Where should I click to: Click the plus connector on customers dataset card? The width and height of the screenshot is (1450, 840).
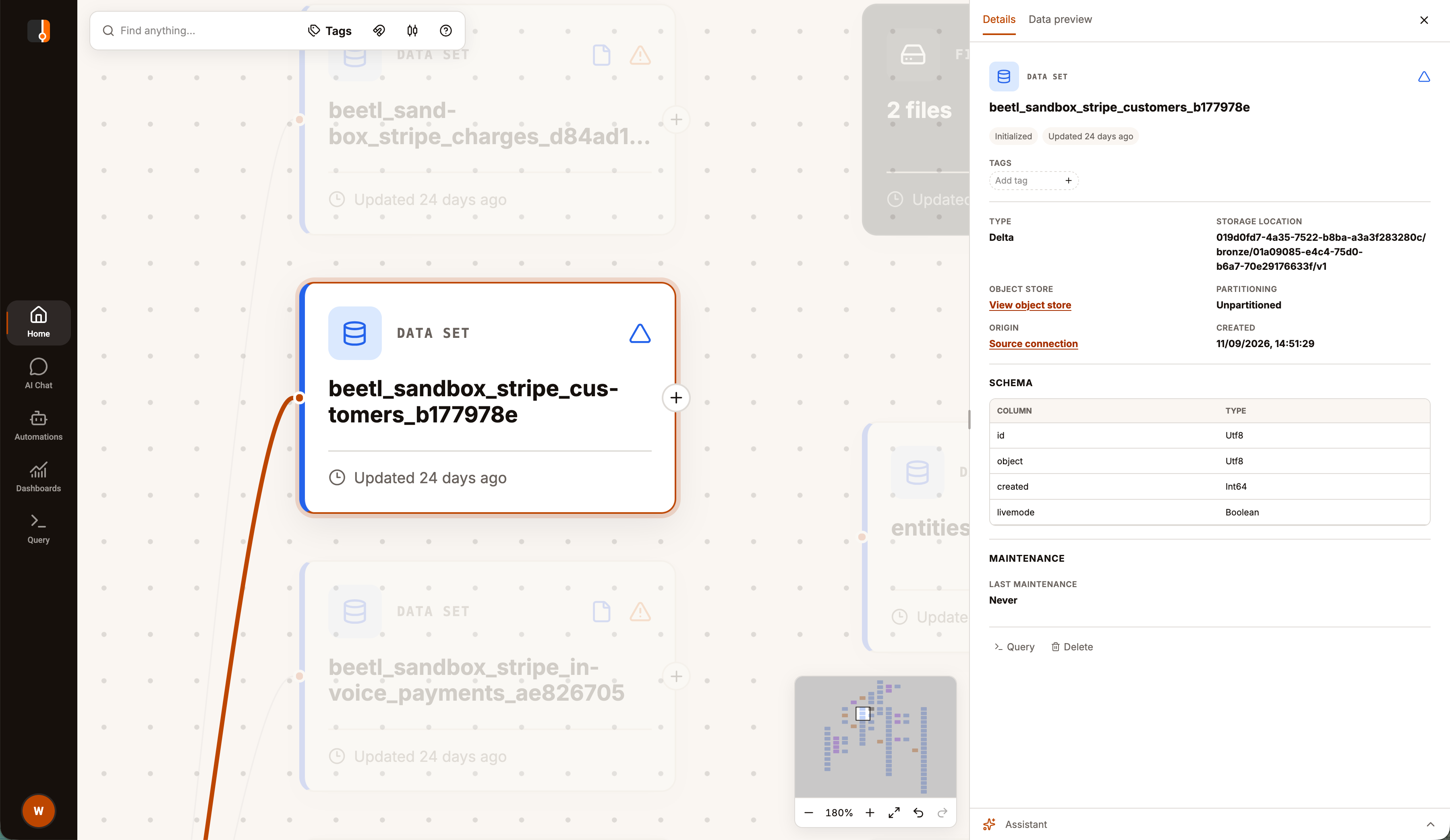(x=676, y=397)
